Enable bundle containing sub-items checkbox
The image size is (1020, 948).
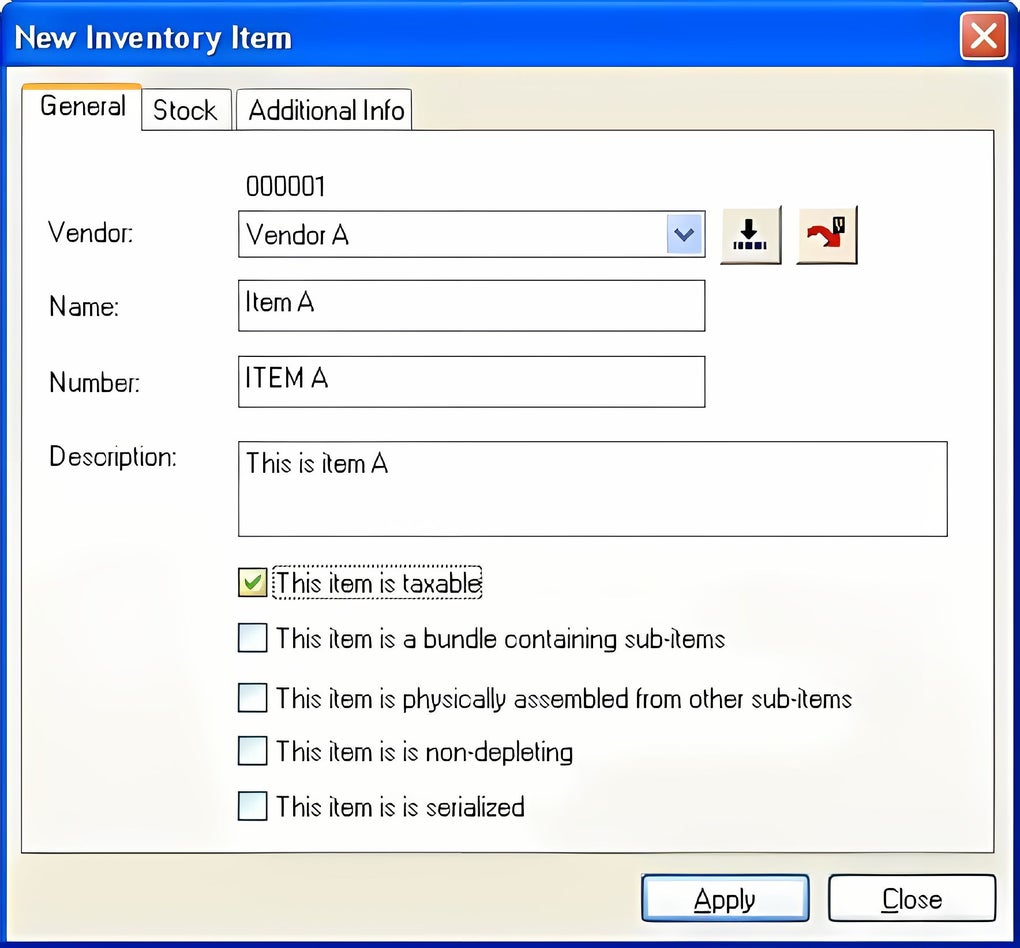click(x=252, y=638)
